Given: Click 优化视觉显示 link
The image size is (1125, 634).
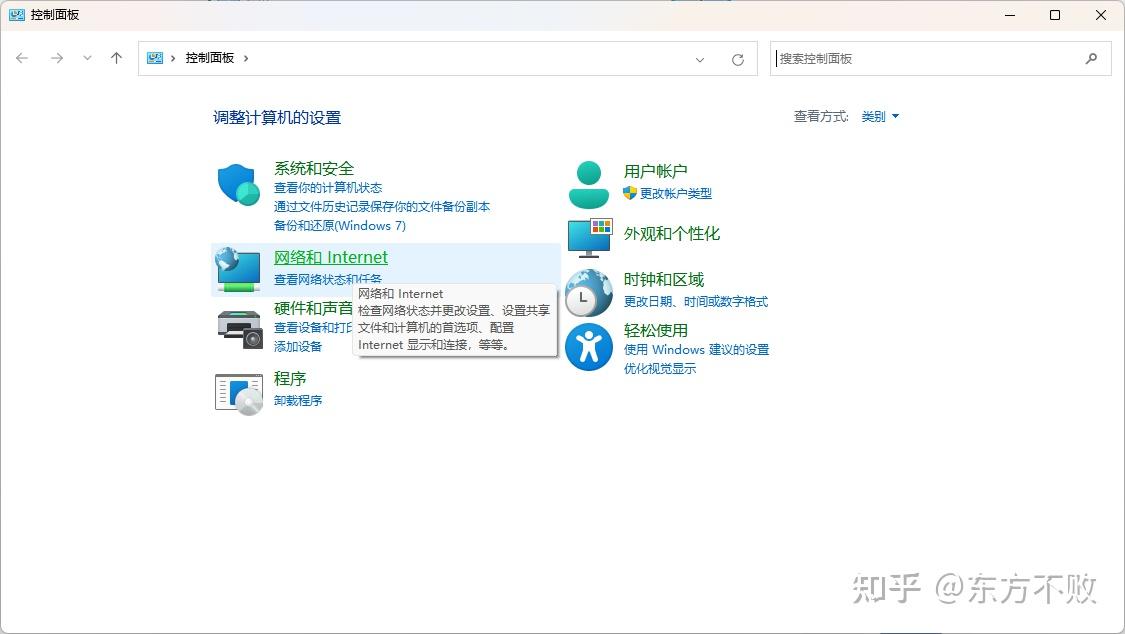Looking at the screenshot, I should [x=659, y=369].
